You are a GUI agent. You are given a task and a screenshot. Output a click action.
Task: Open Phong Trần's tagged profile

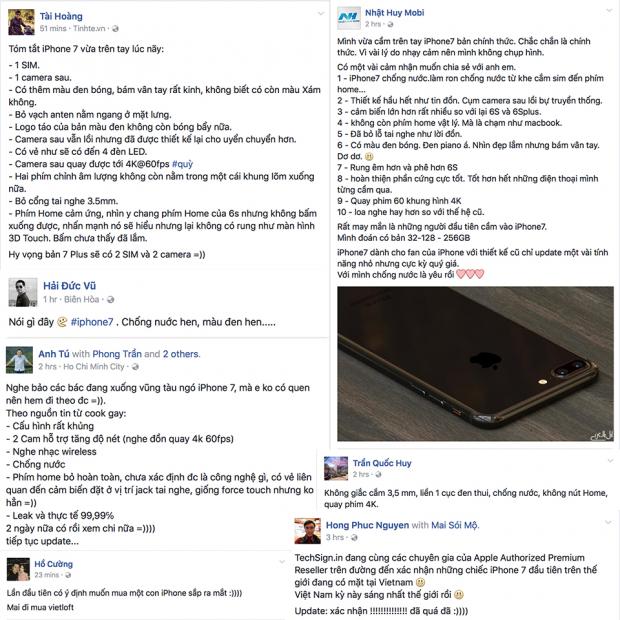point(117,354)
